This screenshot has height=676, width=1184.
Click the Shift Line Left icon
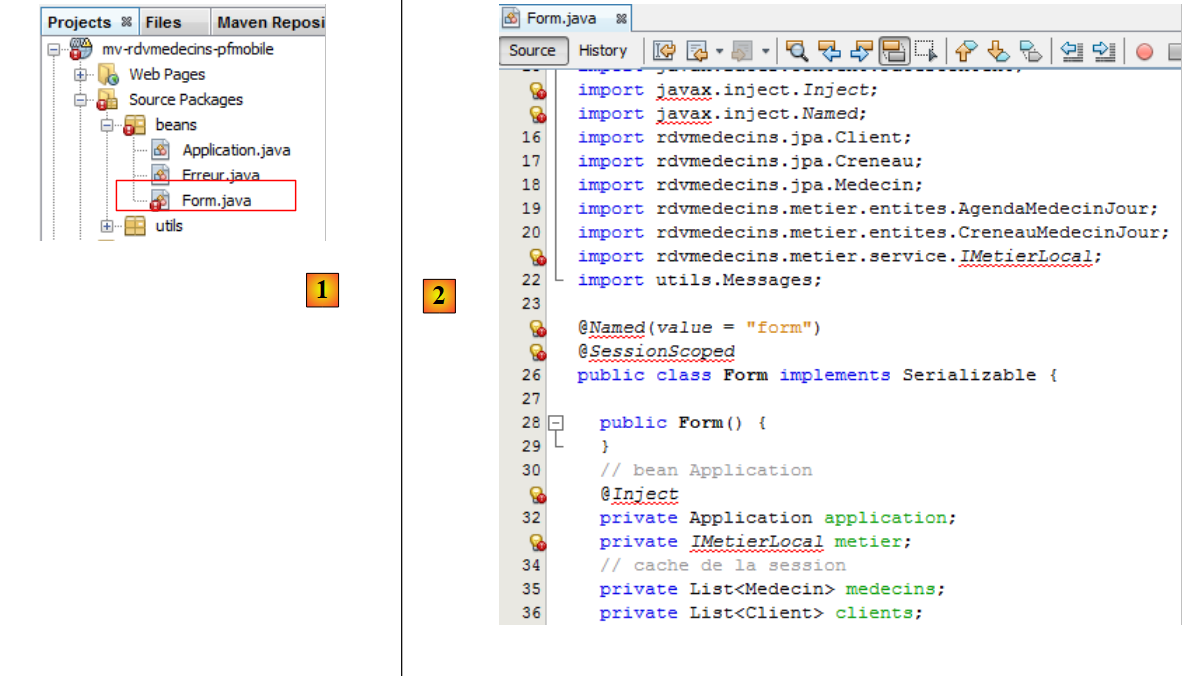point(1071,51)
